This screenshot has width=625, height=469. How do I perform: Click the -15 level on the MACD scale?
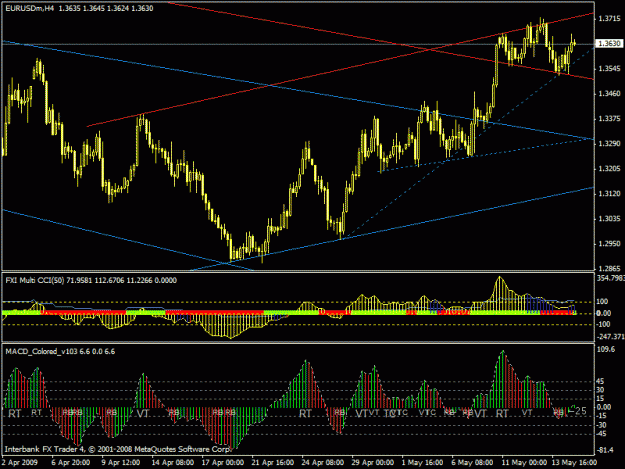602,416
